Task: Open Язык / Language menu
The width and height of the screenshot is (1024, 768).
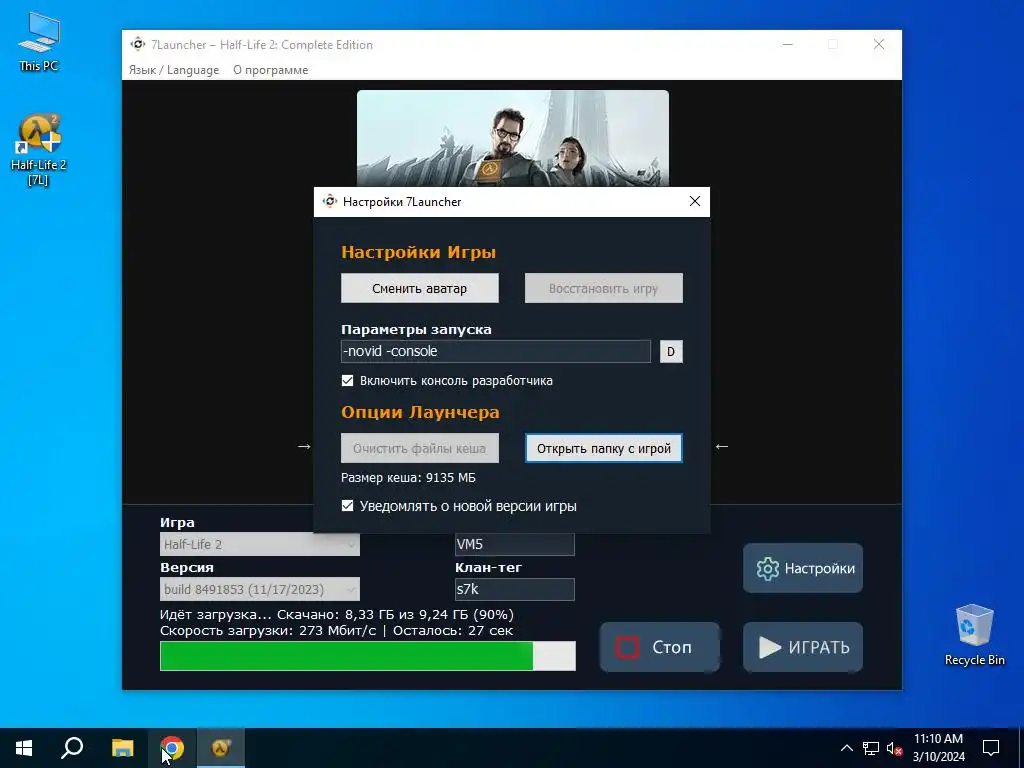Action: click(174, 70)
